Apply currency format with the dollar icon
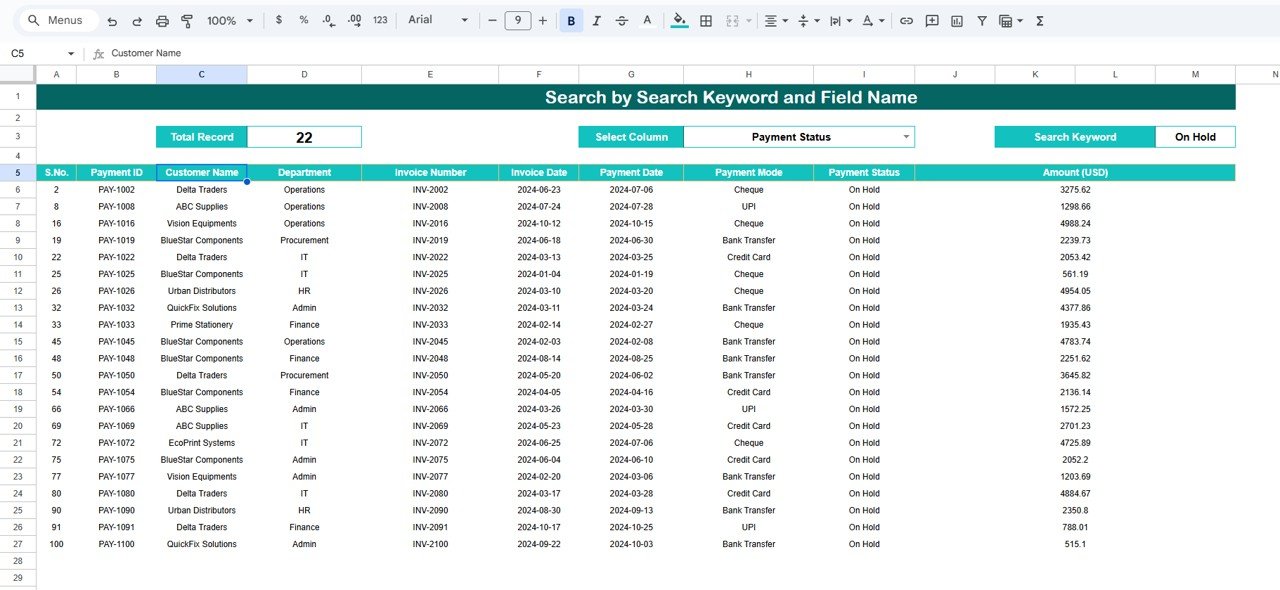 click(279, 19)
